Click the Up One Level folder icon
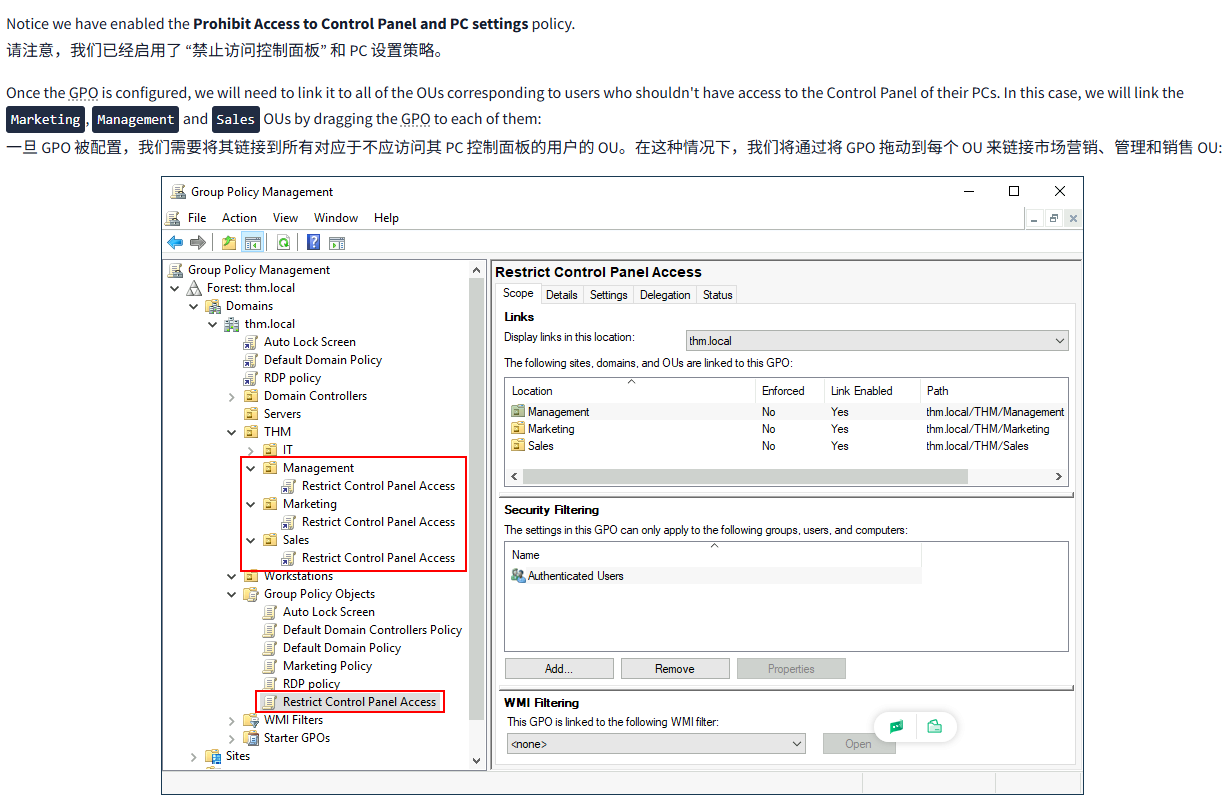 coord(229,242)
